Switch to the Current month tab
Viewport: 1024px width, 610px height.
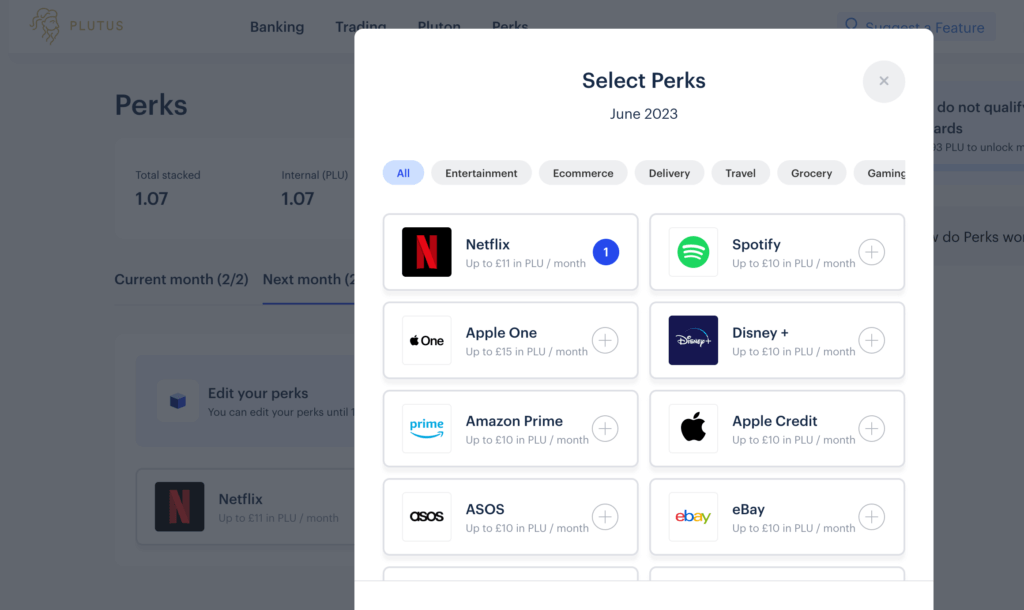pyautogui.click(x=181, y=280)
